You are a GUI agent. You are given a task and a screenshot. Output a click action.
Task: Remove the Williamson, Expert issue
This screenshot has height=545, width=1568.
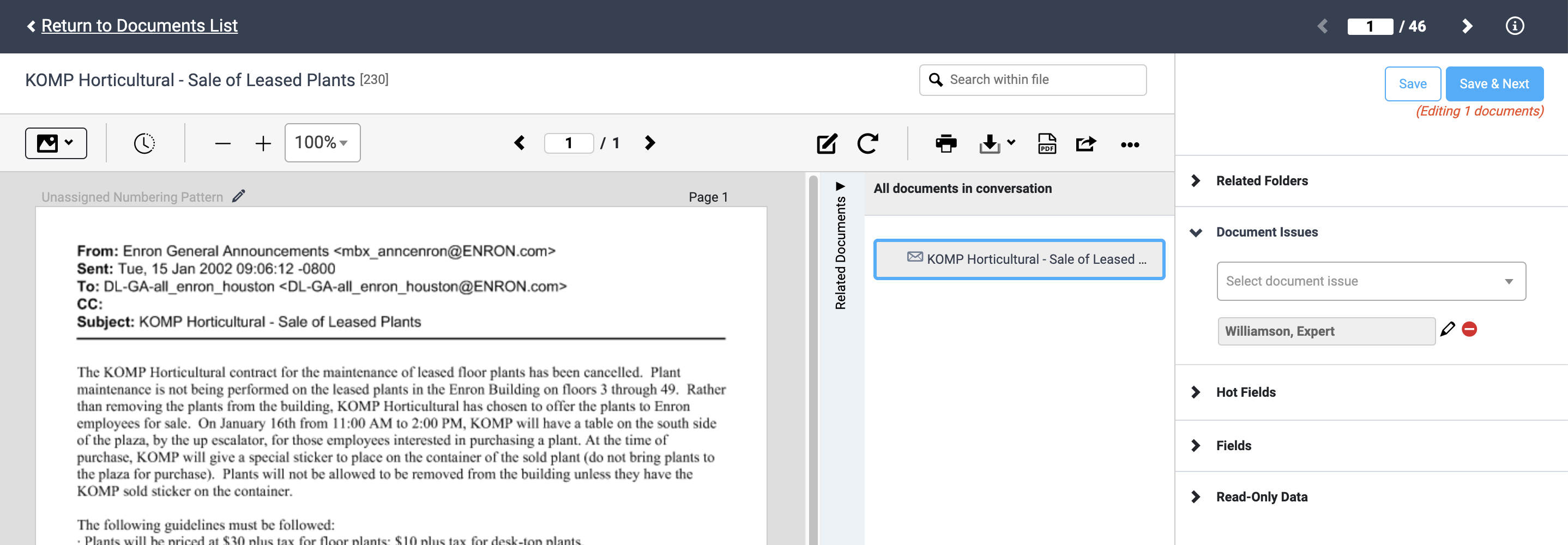[x=1469, y=329]
